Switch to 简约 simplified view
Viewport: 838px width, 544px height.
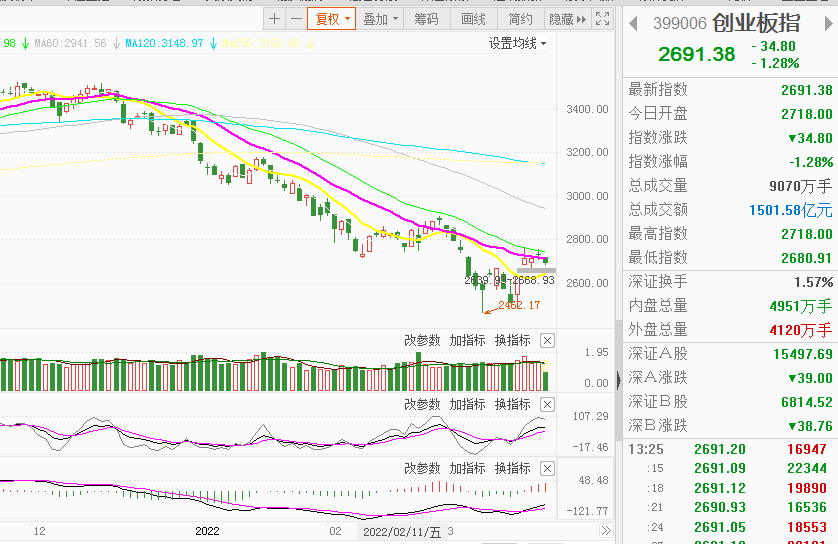pos(521,19)
